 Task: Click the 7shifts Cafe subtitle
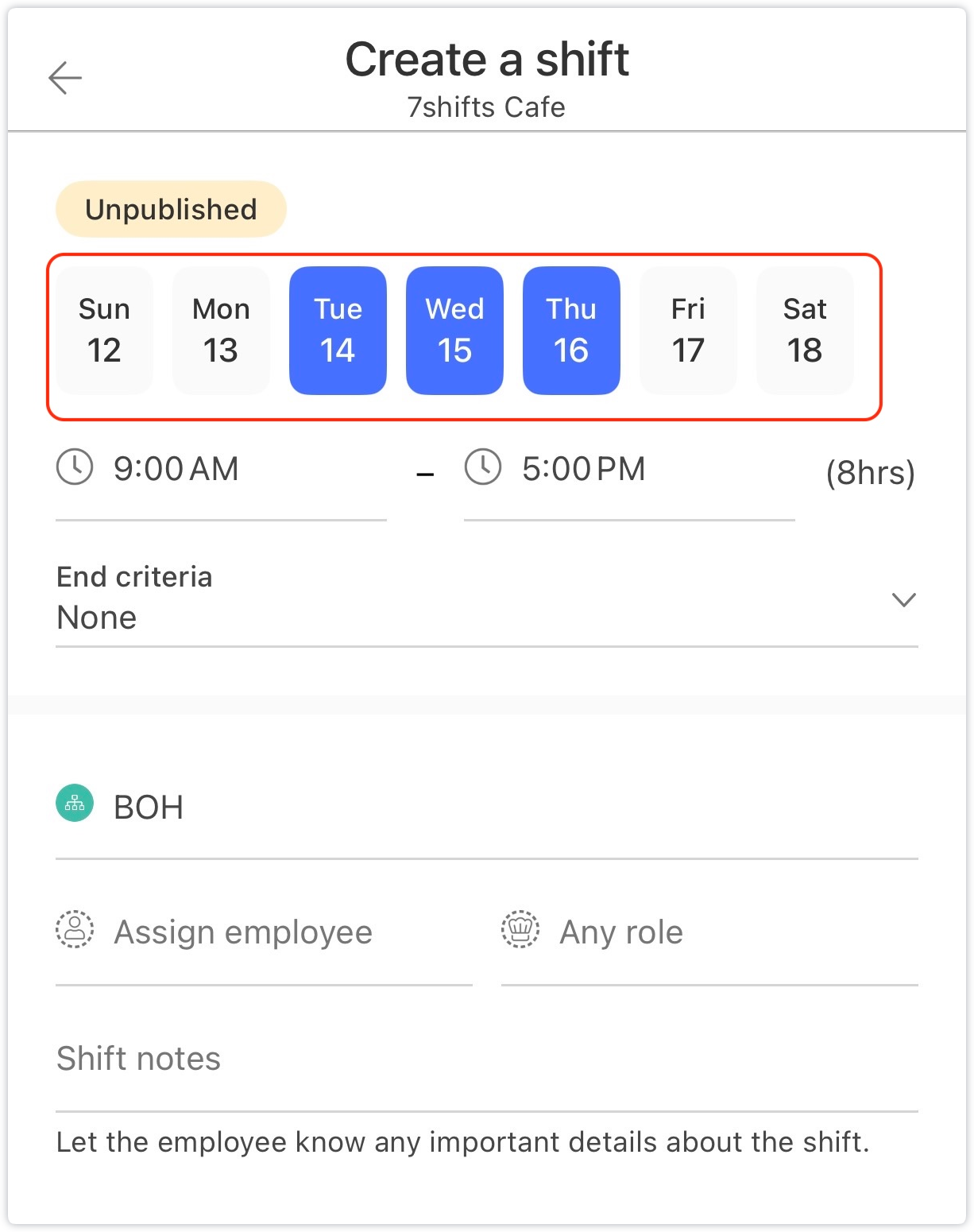(x=486, y=107)
